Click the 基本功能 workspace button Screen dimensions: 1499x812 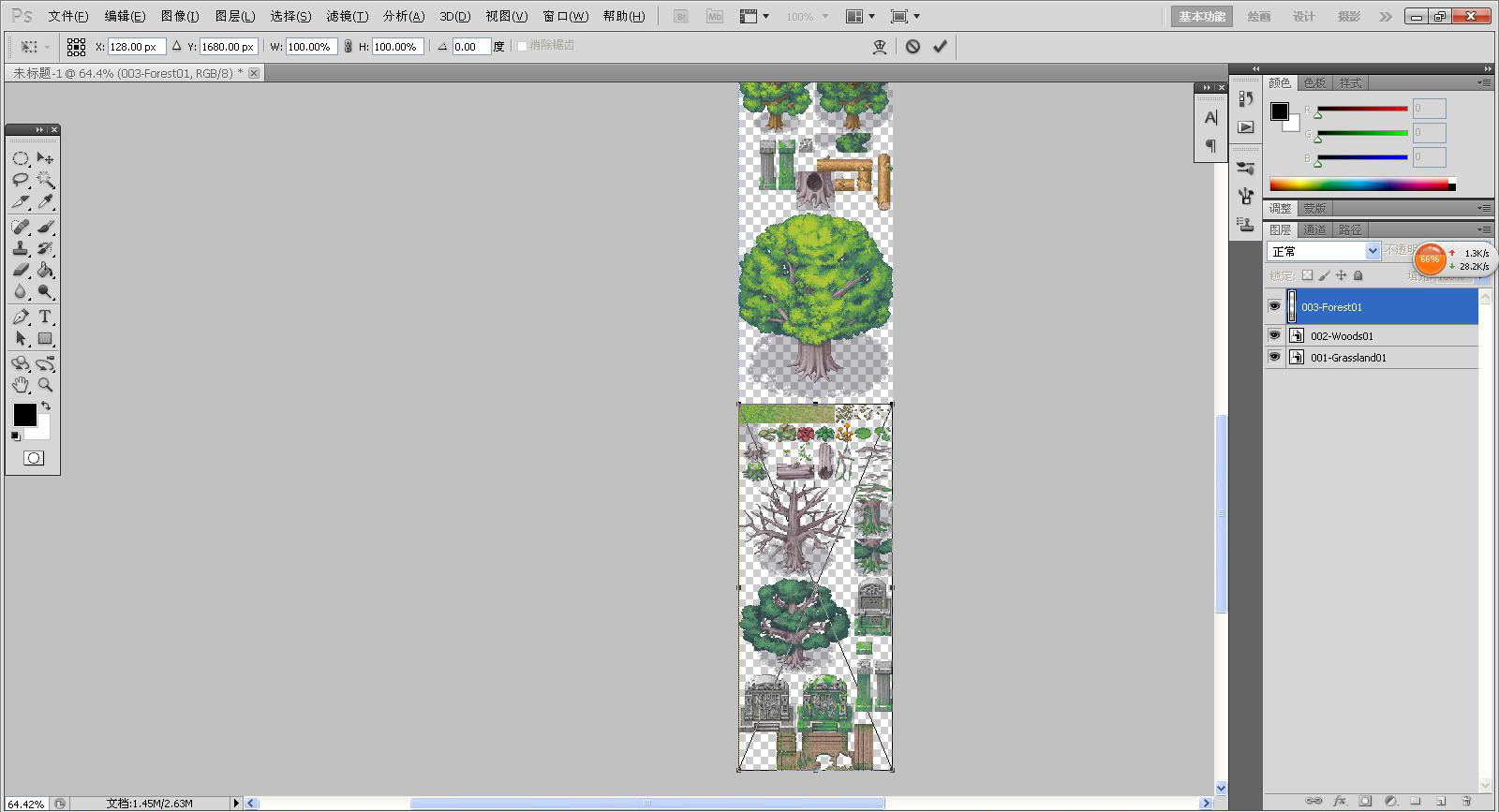tap(1202, 16)
